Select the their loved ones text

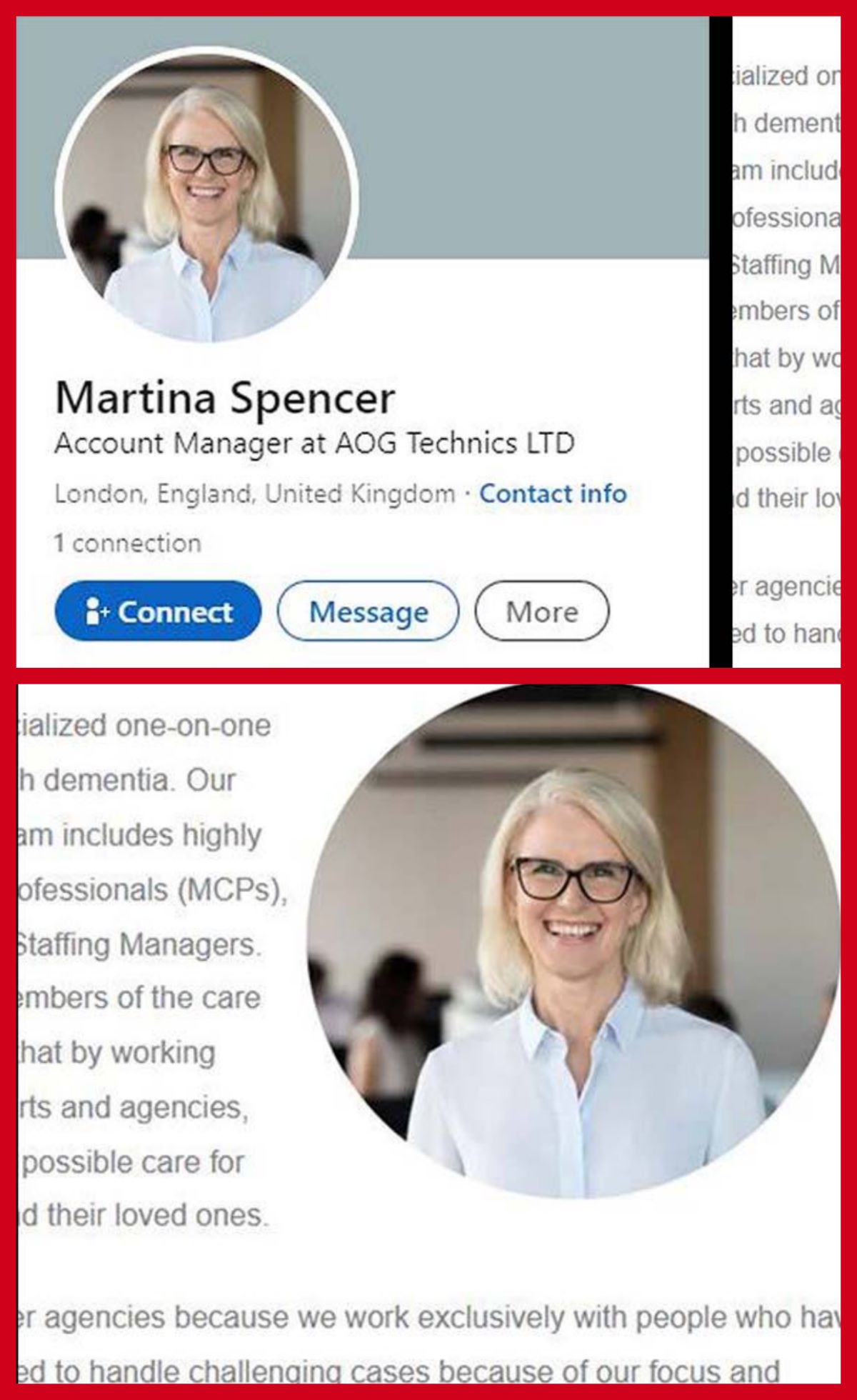click(x=144, y=1215)
